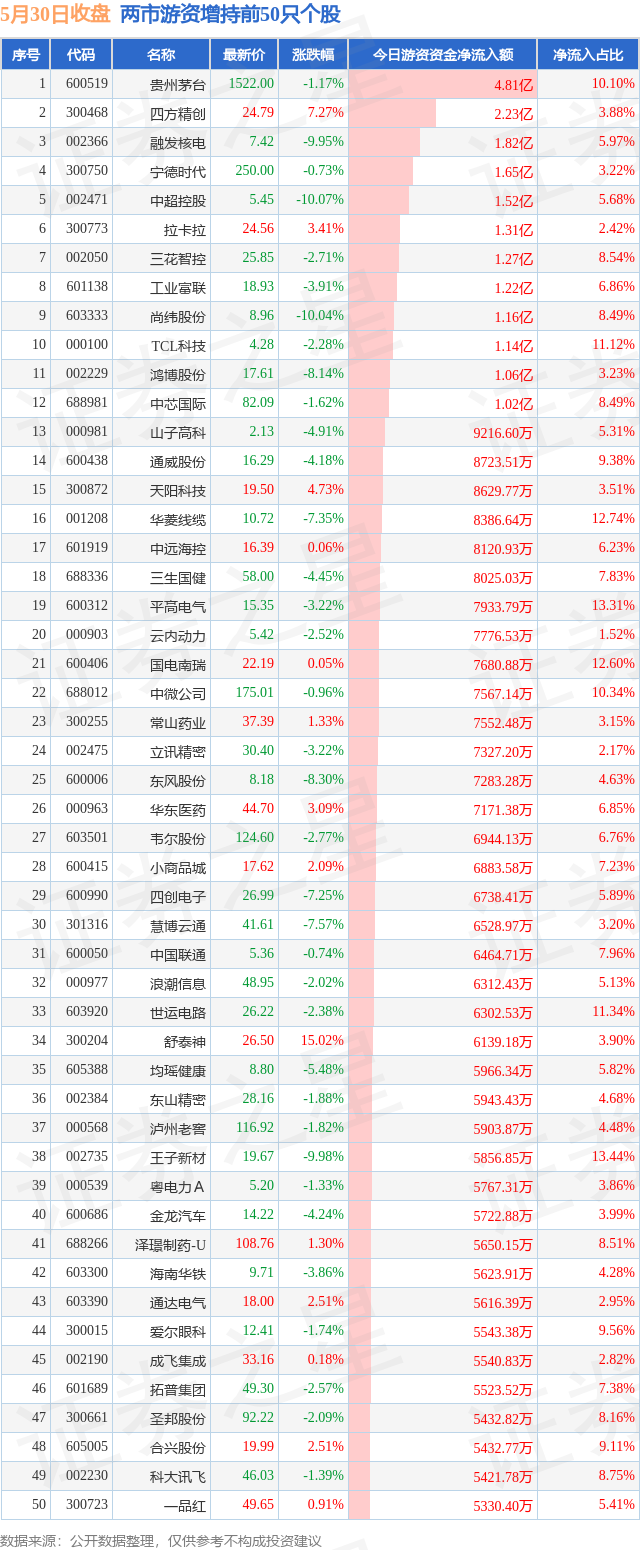Click stock name 云内动力
The height and width of the screenshot is (1550, 640).
click(178, 636)
